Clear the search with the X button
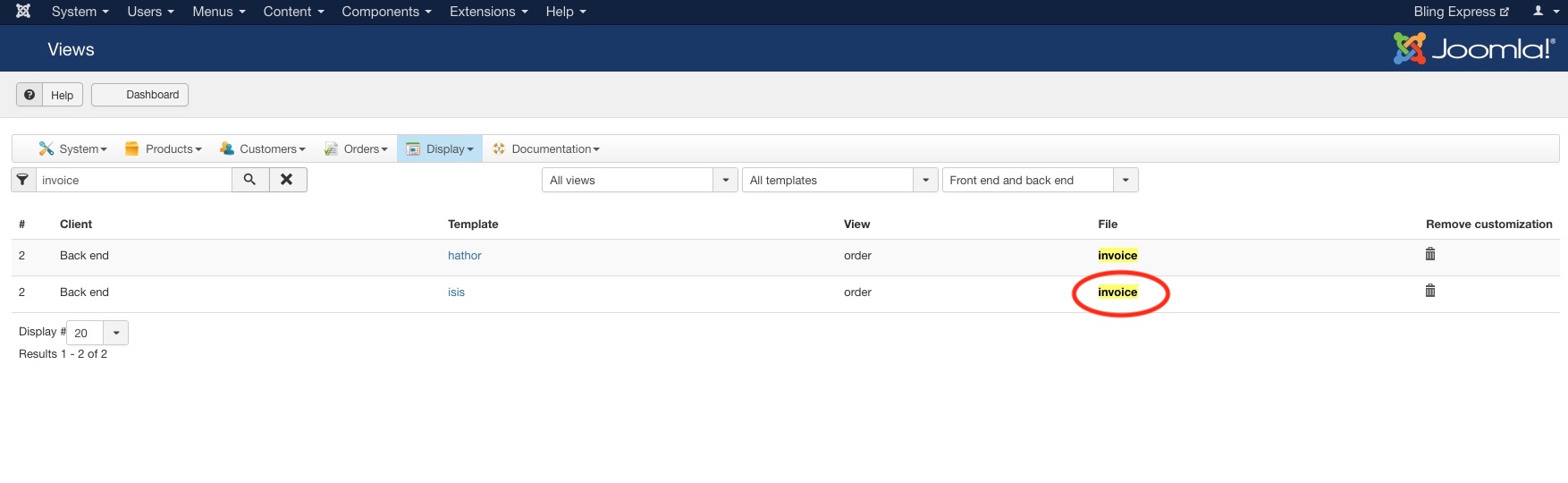The image size is (1568, 483). coord(287,180)
